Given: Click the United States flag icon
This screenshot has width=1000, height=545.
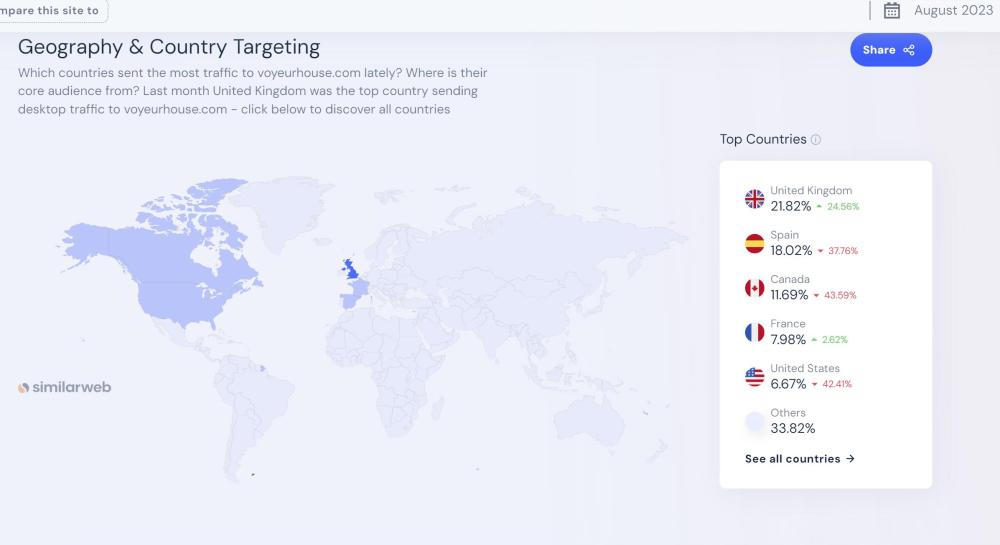Looking at the screenshot, I should pos(755,377).
